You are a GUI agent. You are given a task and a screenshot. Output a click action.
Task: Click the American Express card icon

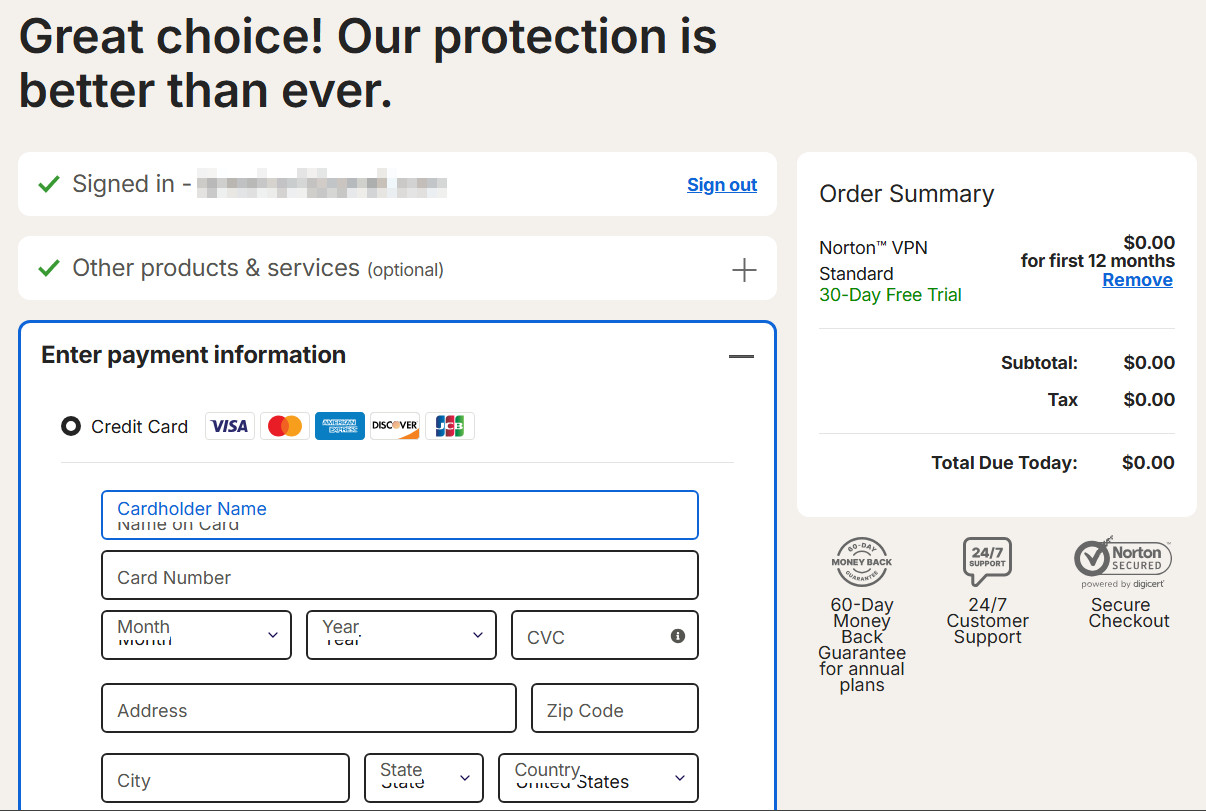(x=340, y=426)
